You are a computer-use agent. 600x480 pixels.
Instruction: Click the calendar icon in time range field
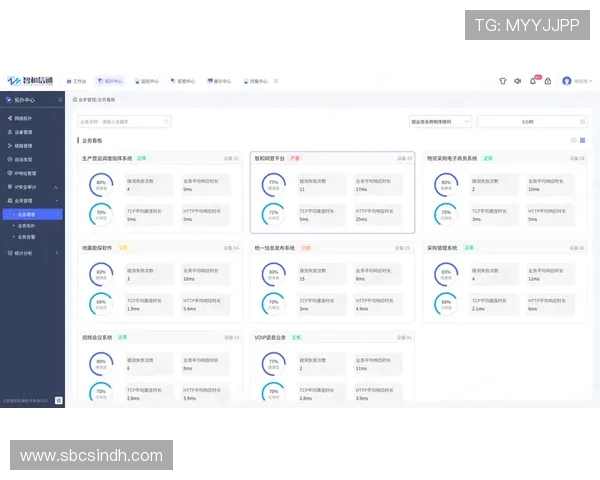[582, 122]
